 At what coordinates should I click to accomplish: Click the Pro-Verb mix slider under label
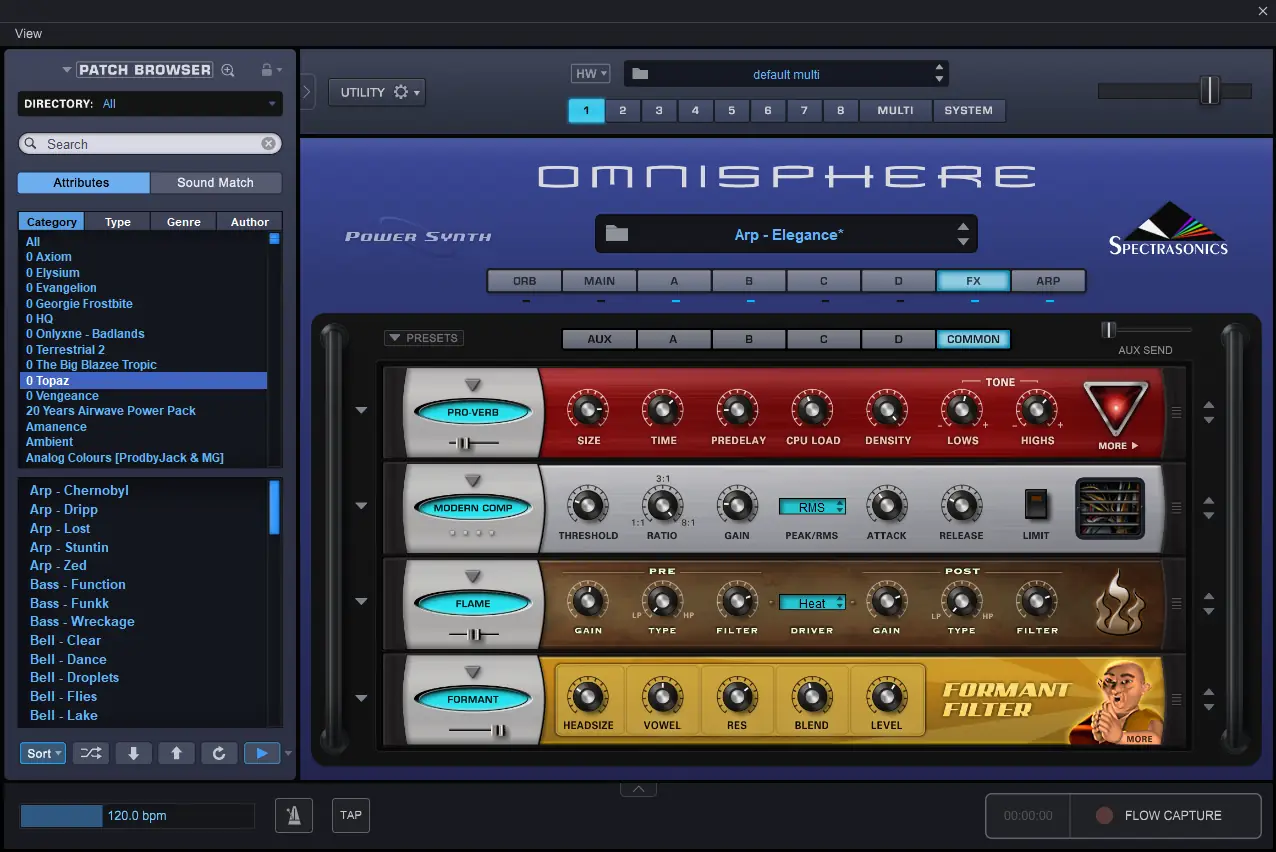473,441
